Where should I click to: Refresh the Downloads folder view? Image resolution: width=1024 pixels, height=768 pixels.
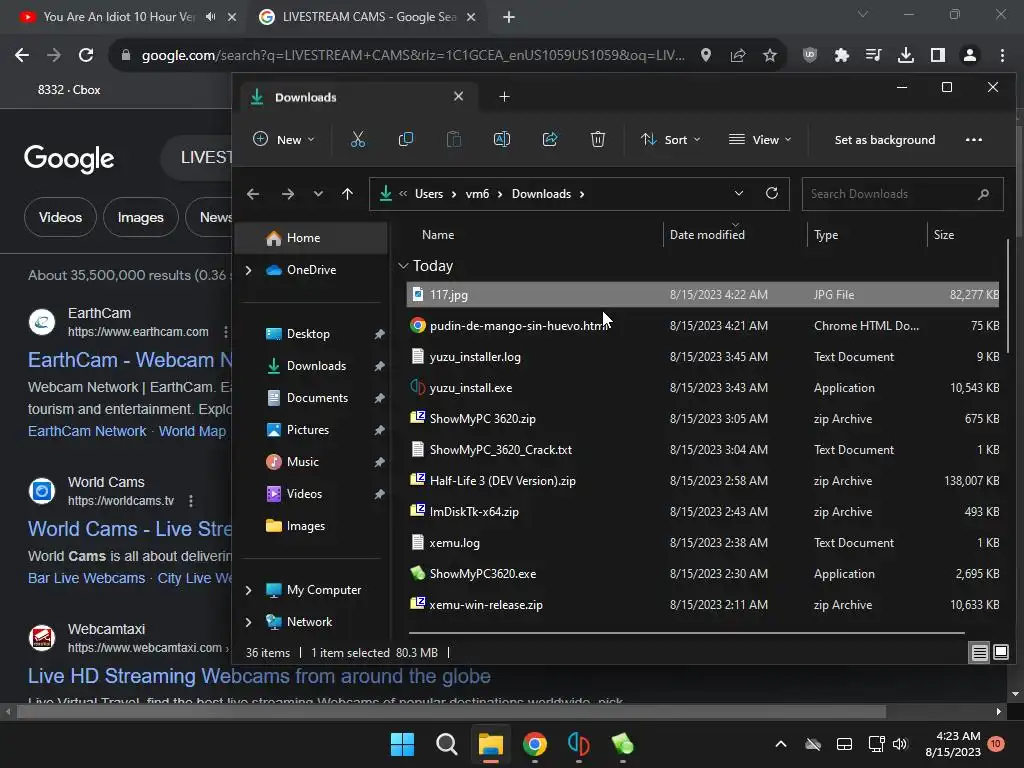point(772,193)
